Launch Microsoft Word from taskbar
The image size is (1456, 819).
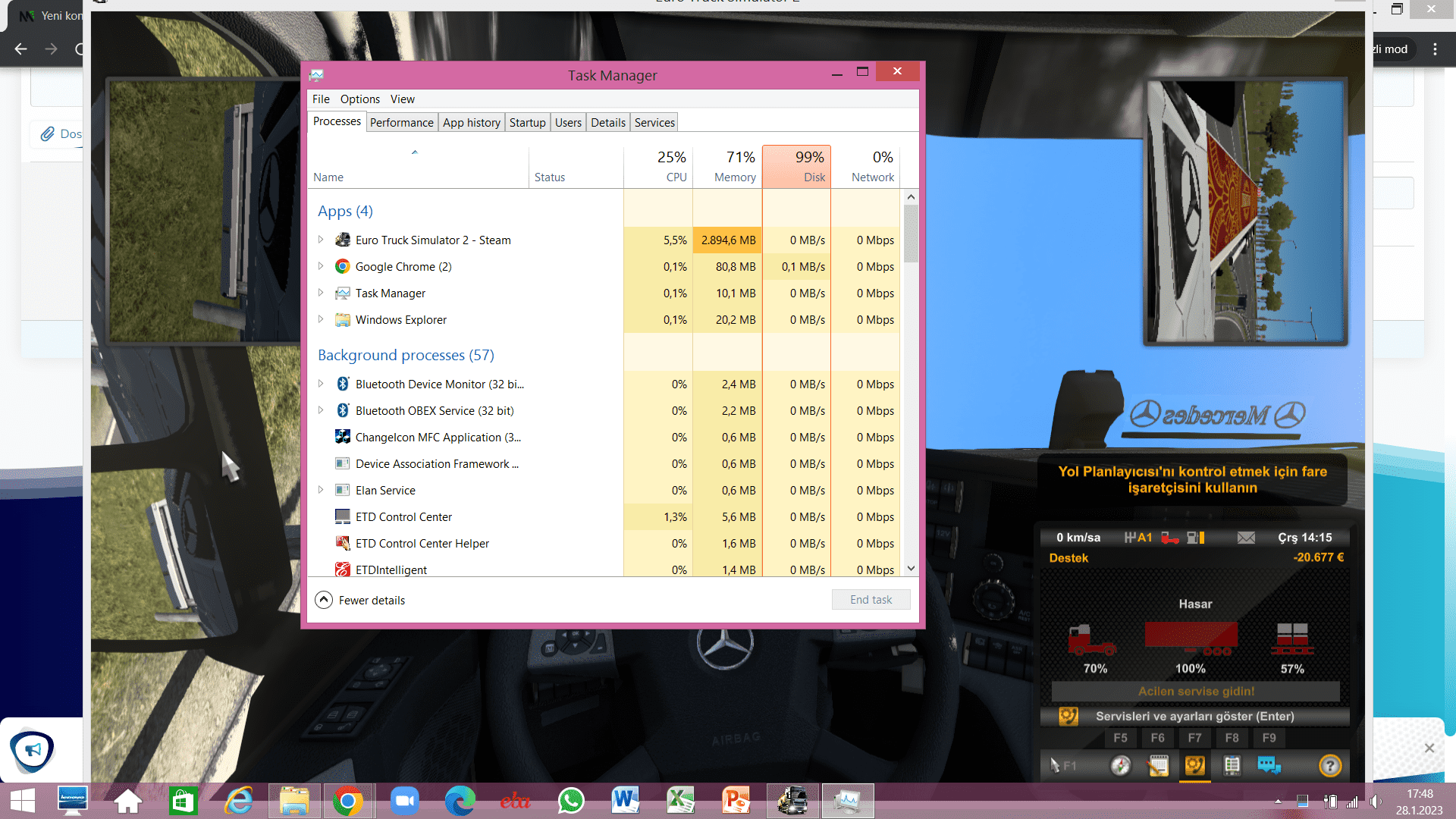(625, 801)
